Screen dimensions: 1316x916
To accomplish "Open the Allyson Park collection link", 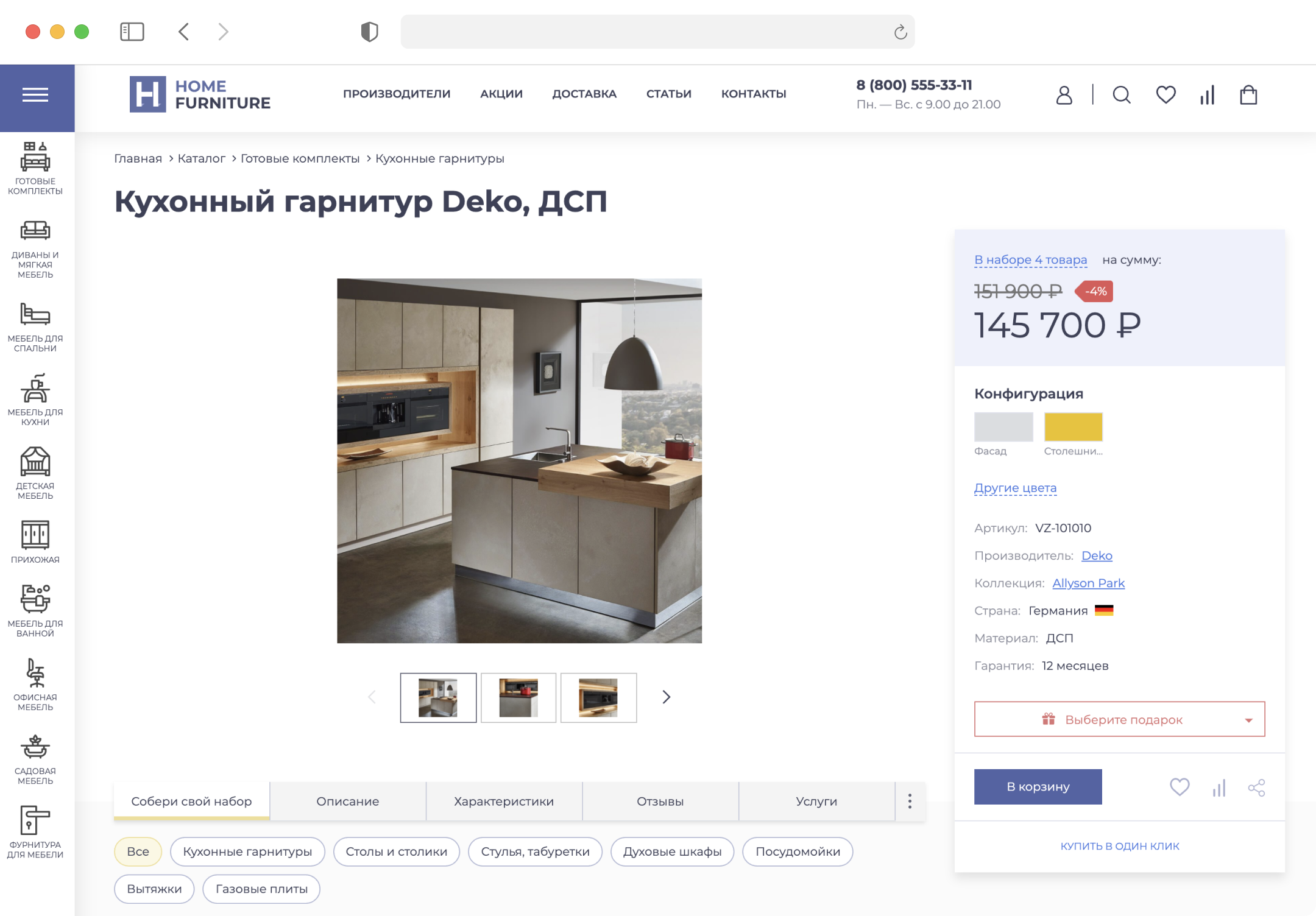I will tap(1088, 583).
